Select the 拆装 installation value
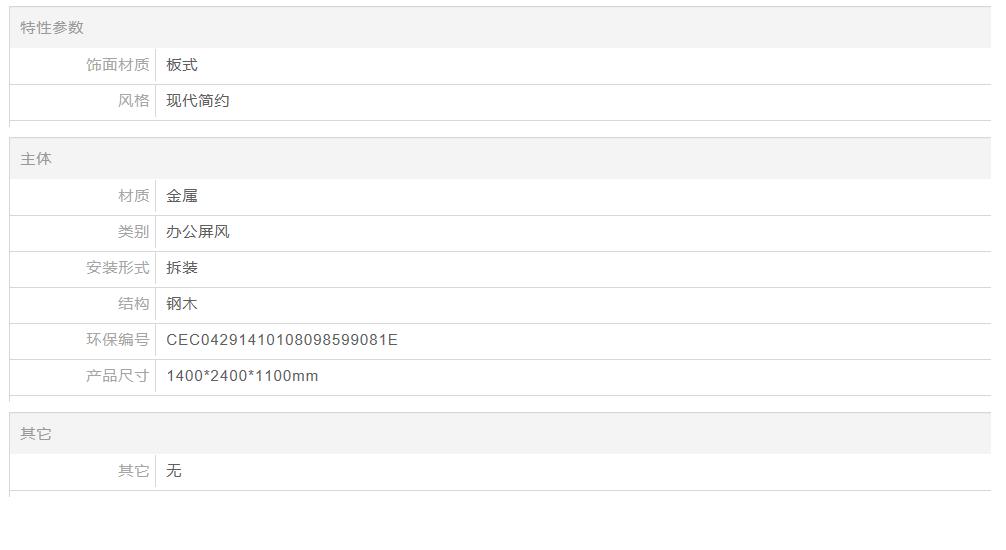Viewport: 1006px width, 550px height. (182, 268)
